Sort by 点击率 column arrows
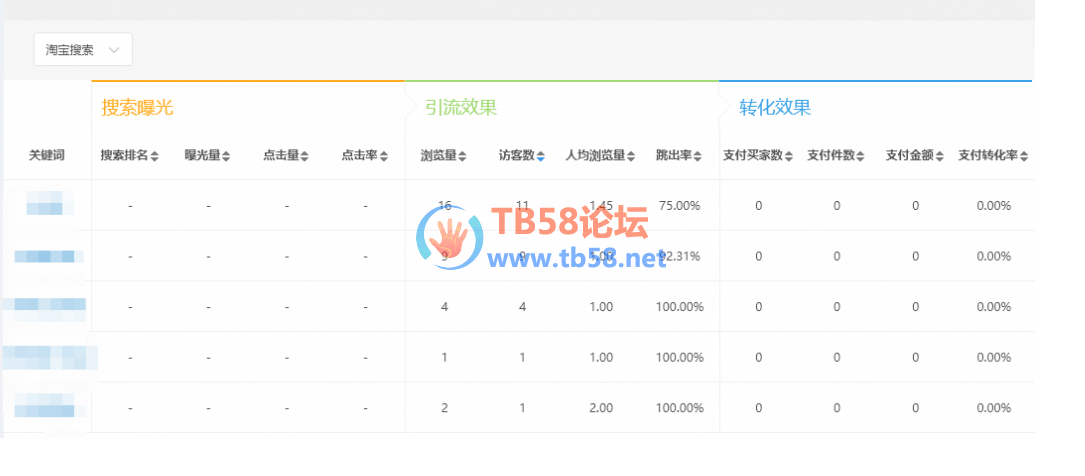 383,156
